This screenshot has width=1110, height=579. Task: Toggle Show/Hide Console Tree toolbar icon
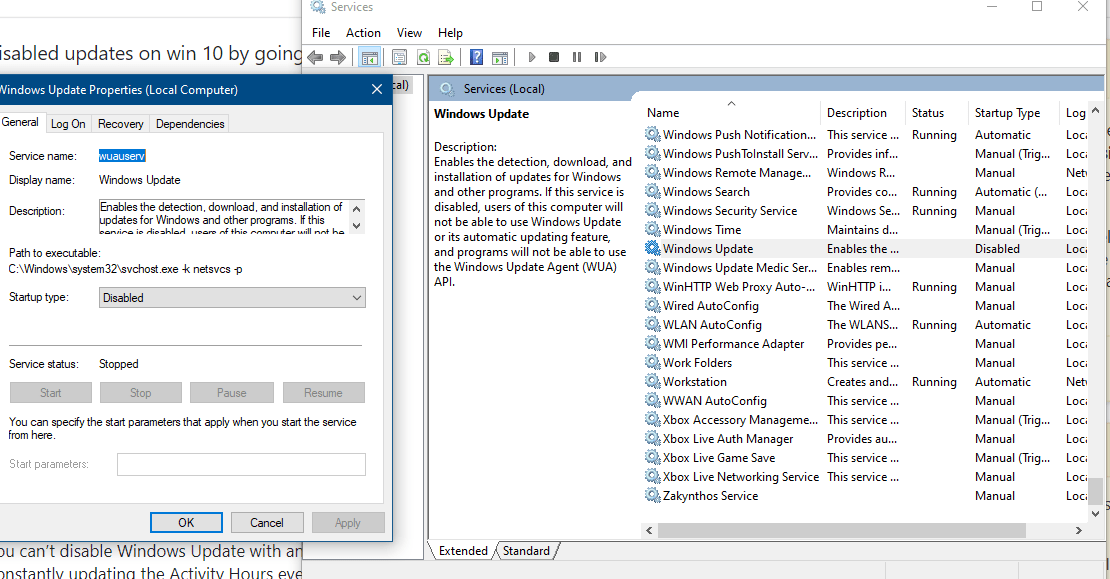370,57
